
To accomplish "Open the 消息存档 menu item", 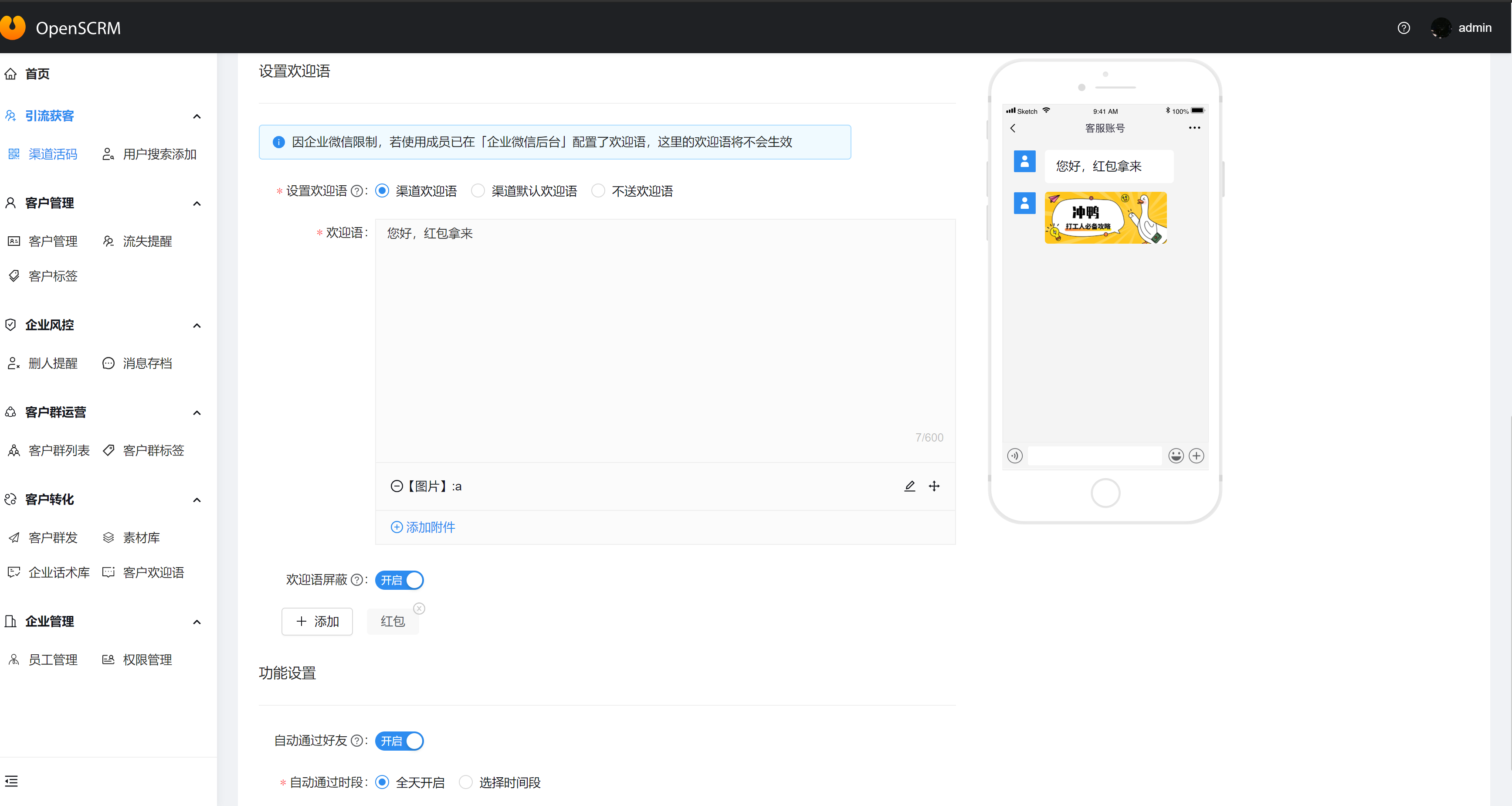I will coord(147,364).
